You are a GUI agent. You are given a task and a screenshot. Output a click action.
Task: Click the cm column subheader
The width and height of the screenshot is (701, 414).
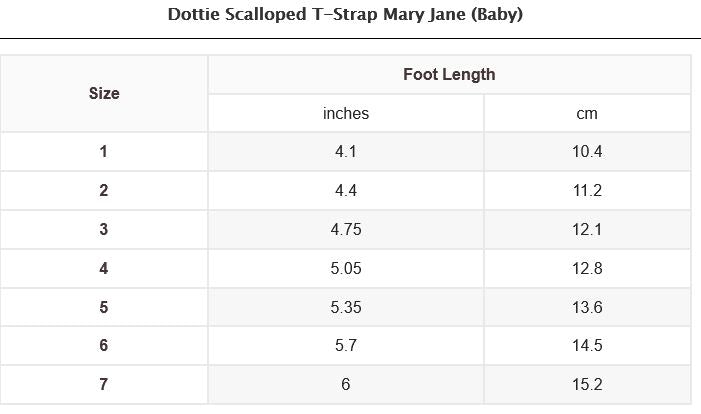tap(587, 113)
